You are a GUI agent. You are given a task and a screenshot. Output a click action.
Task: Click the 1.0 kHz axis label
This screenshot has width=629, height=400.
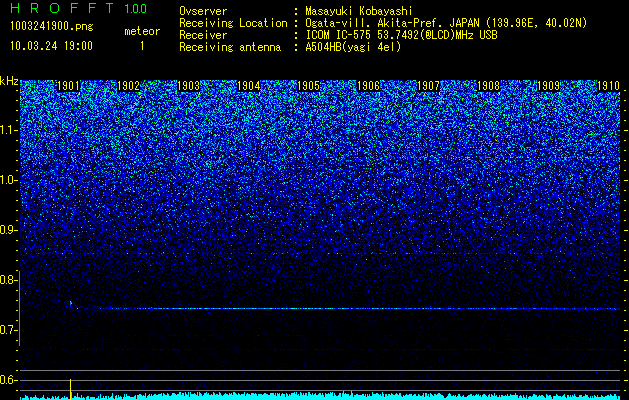click(8, 180)
